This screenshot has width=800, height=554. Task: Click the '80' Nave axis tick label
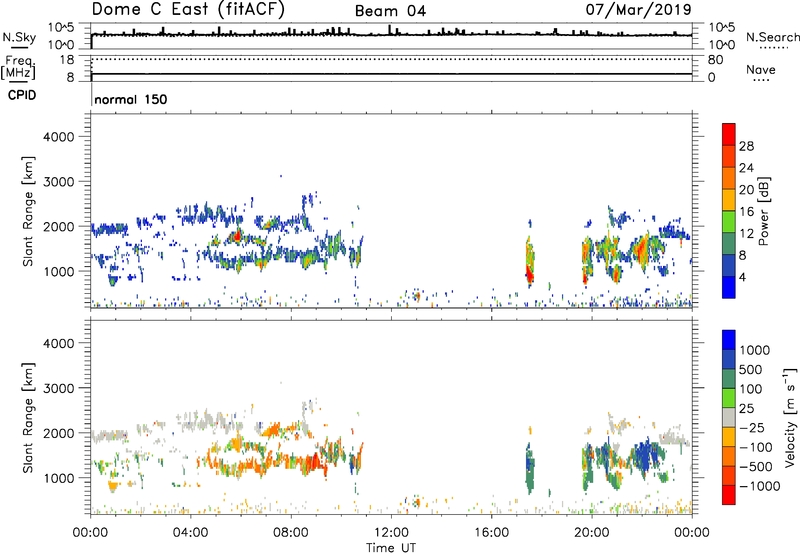pyautogui.click(x=715, y=60)
